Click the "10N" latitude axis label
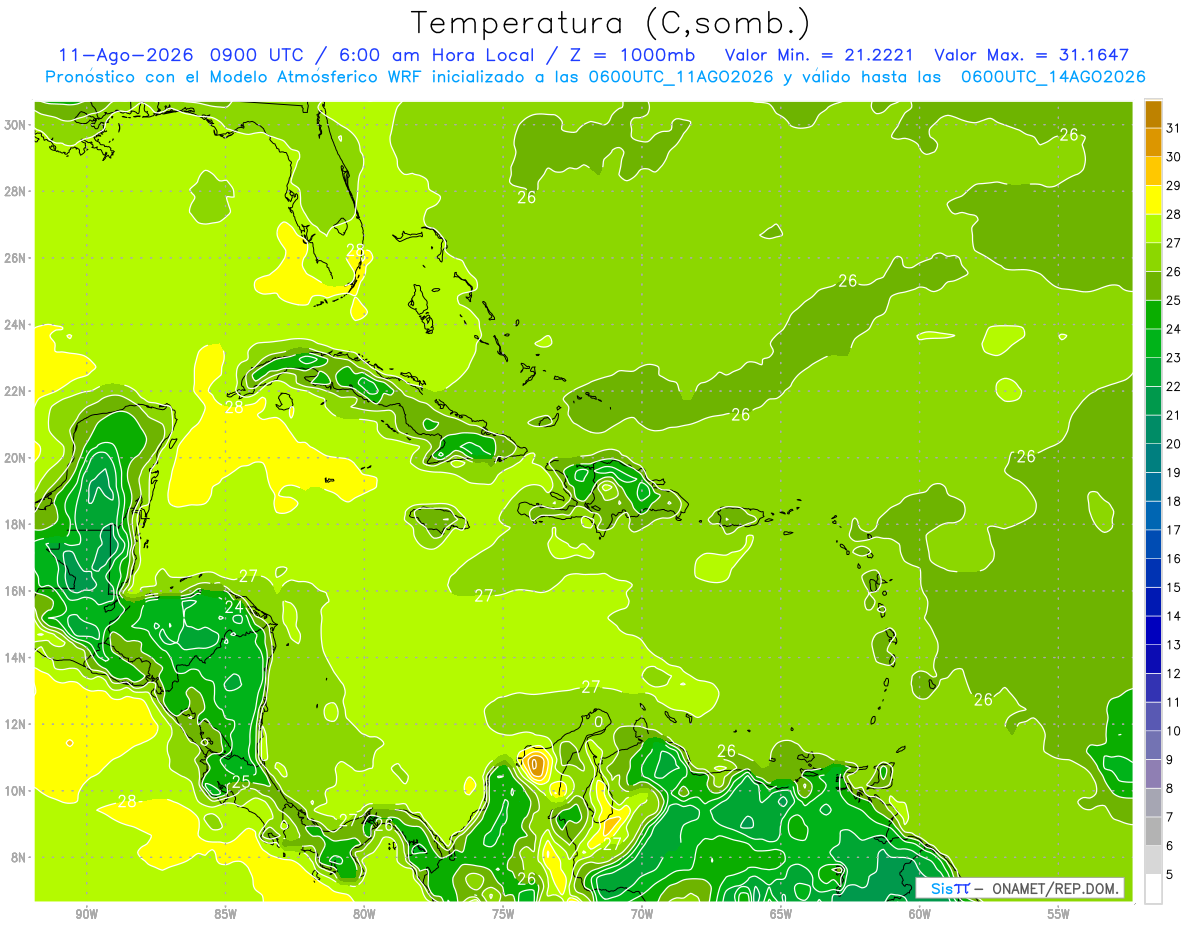1200x927 pixels. [x=16, y=791]
